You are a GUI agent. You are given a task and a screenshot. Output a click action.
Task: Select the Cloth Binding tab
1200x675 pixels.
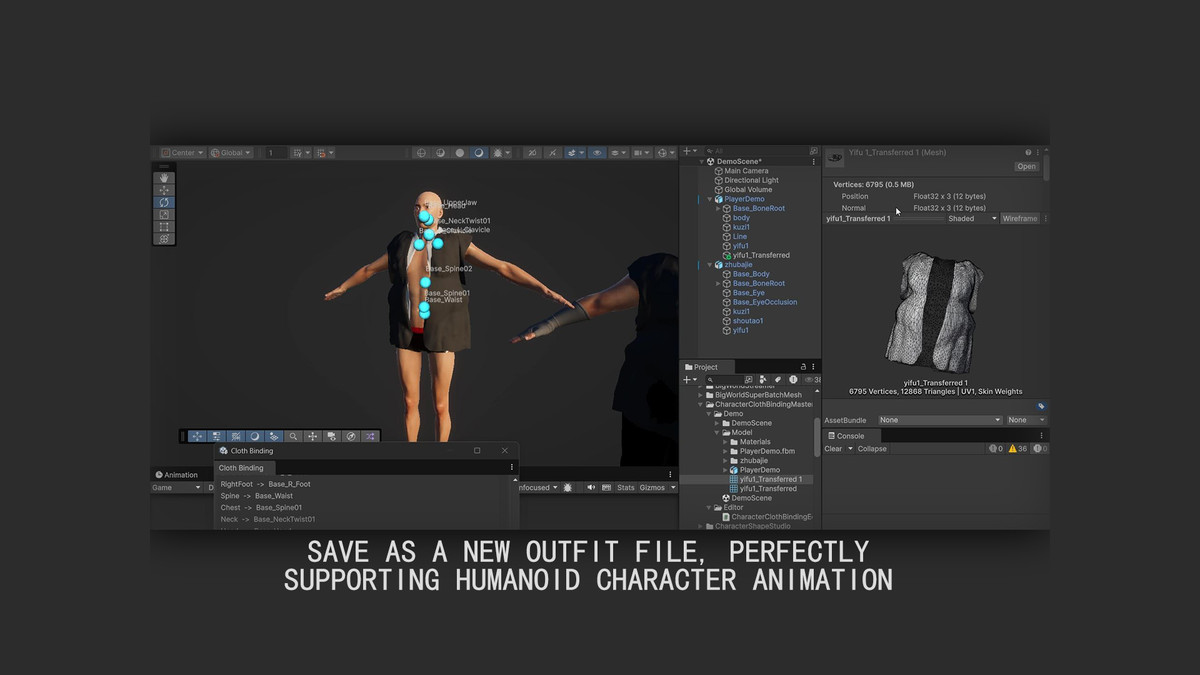pos(241,467)
